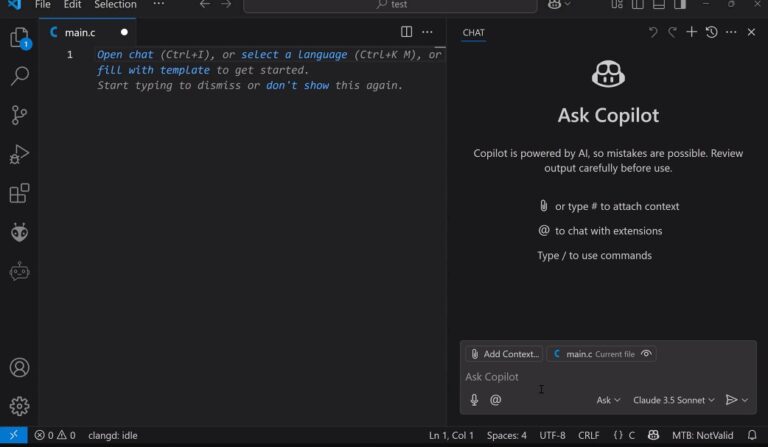Start voice chat with microphone icon

click(474, 400)
